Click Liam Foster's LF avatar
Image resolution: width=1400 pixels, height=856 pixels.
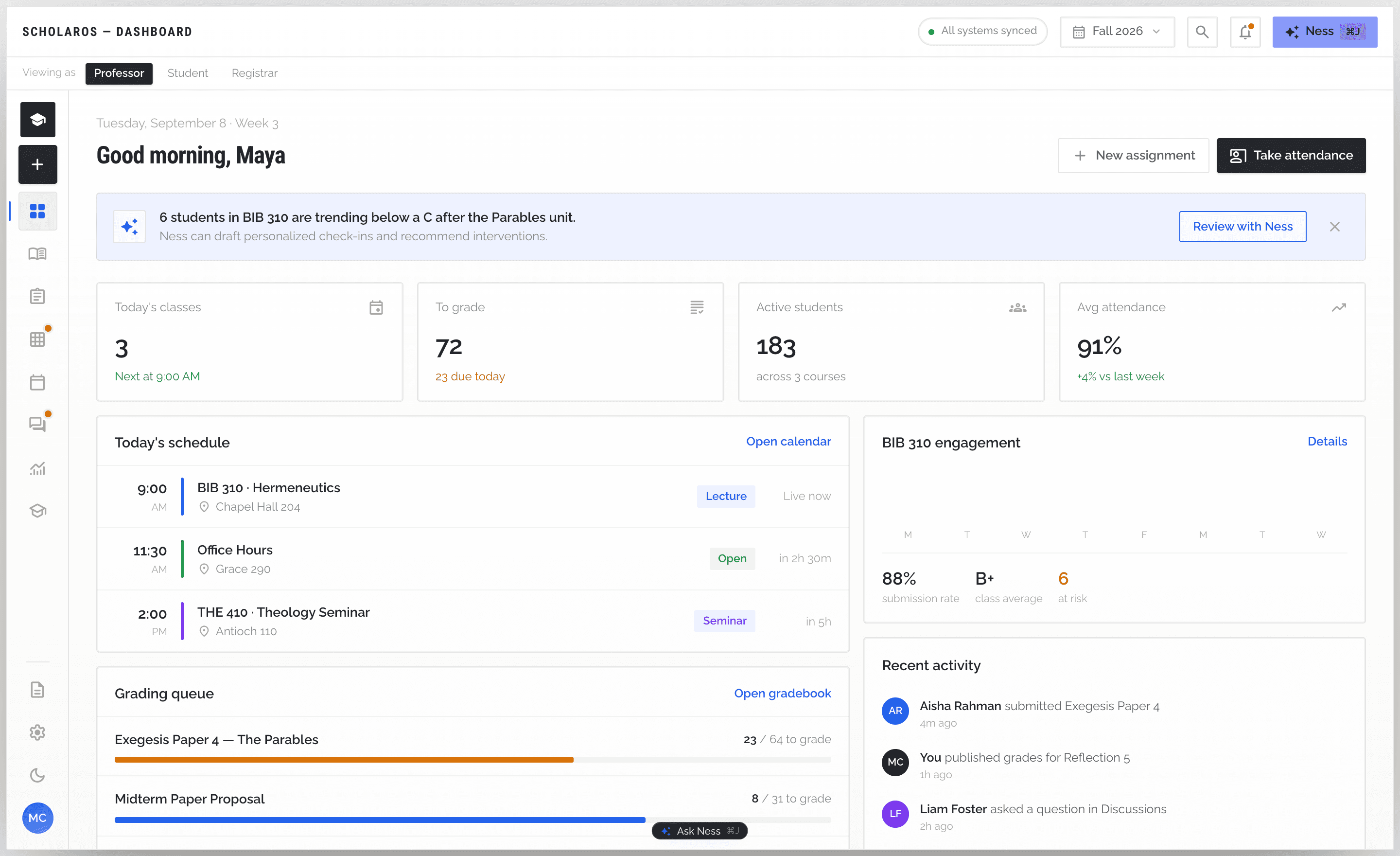click(895, 814)
